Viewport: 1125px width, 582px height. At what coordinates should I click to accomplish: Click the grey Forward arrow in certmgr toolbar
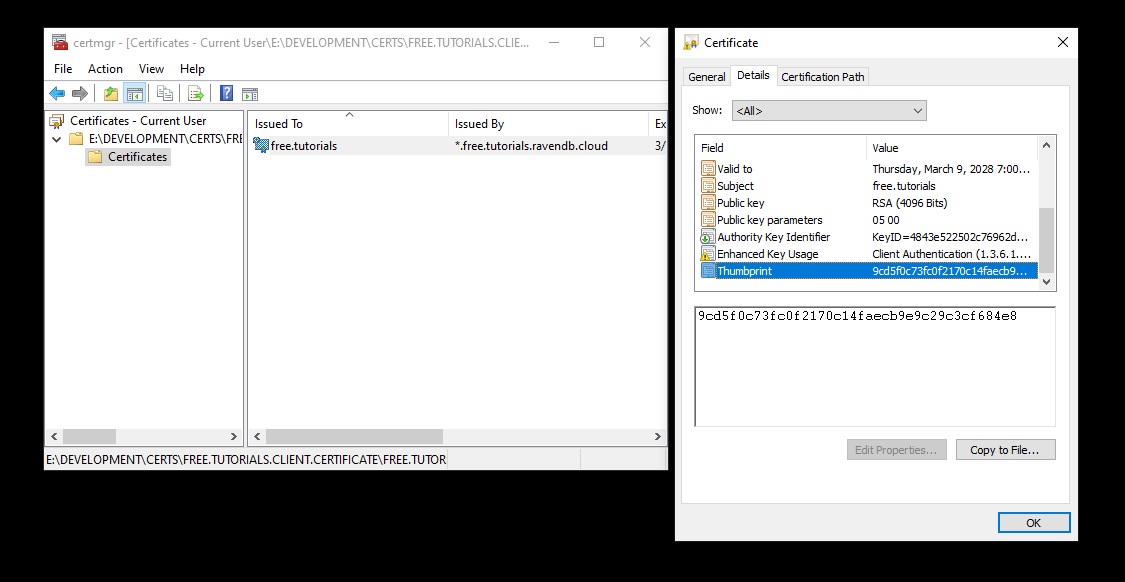[80, 93]
